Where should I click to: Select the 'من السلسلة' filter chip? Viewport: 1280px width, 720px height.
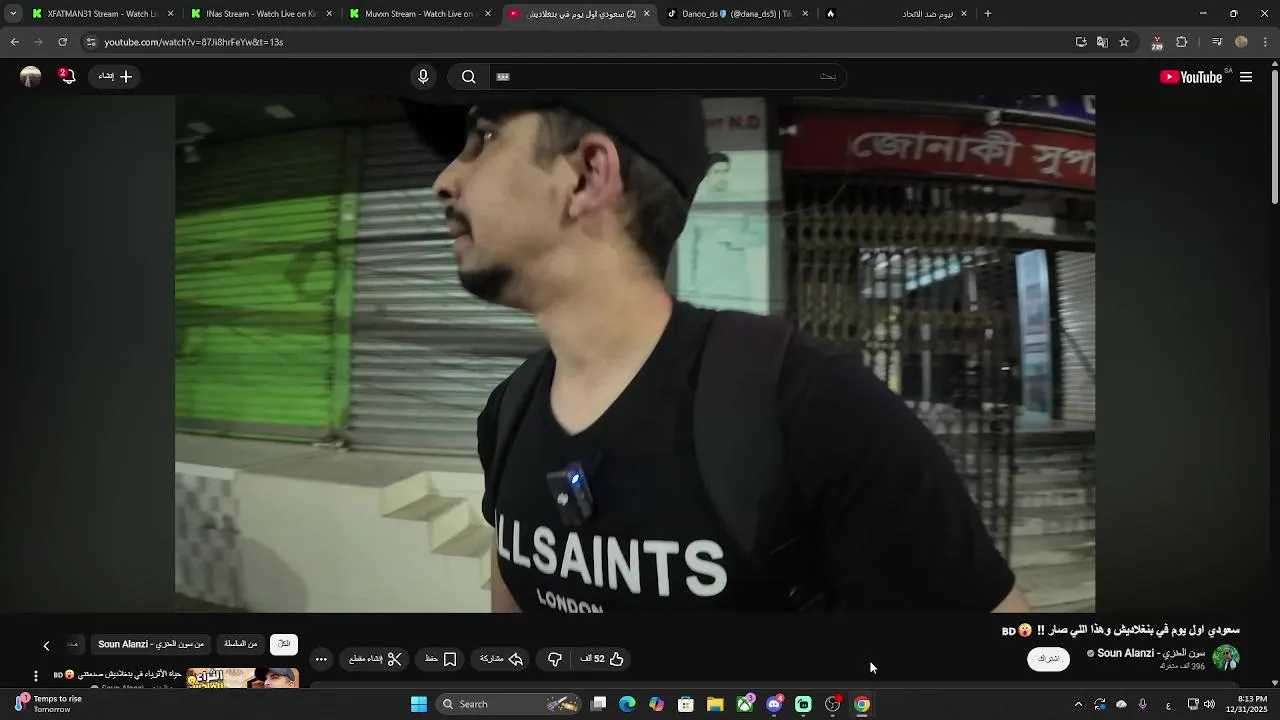coord(241,644)
